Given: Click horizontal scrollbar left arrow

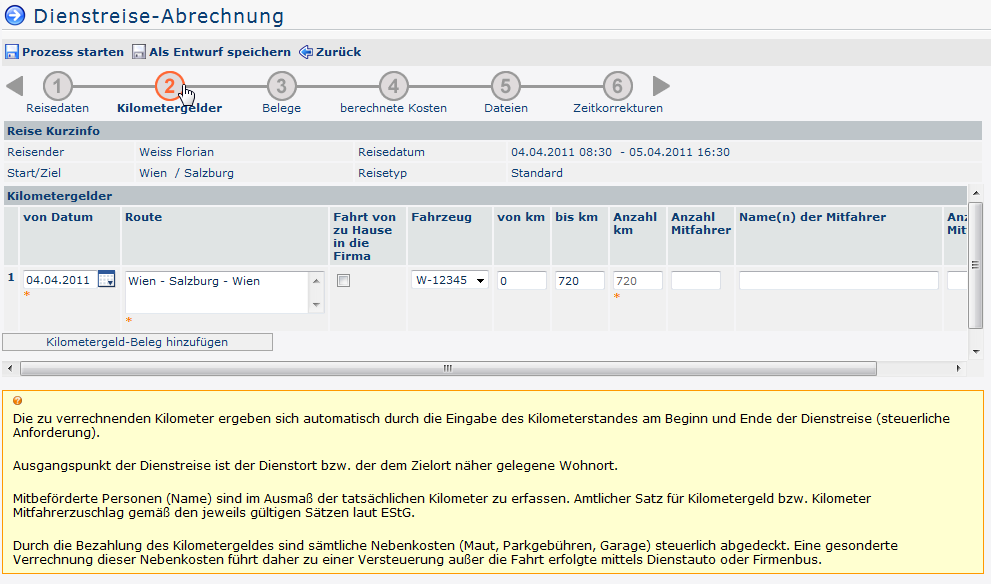Looking at the screenshot, I should click(x=9, y=368).
